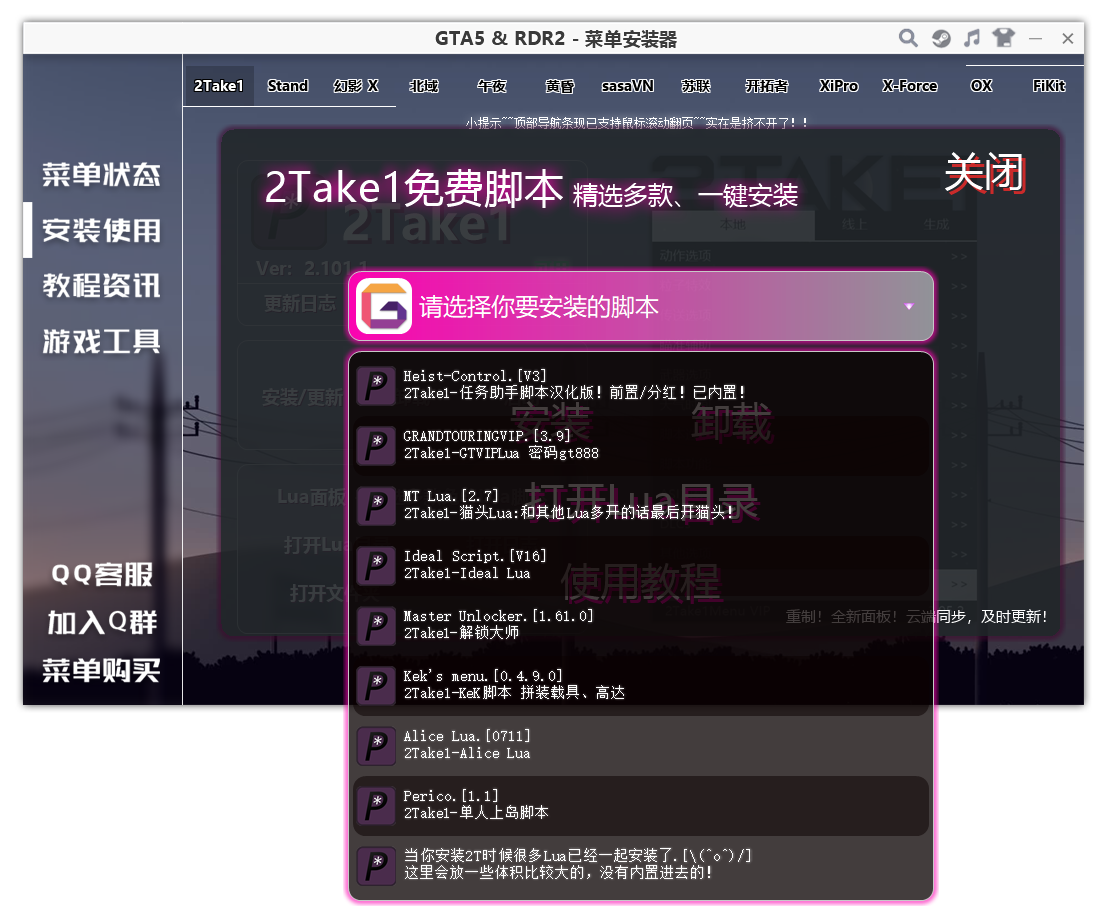This screenshot has height=921, width=1116.
Task: Open the XiPro tab
Action: point(838,86)
